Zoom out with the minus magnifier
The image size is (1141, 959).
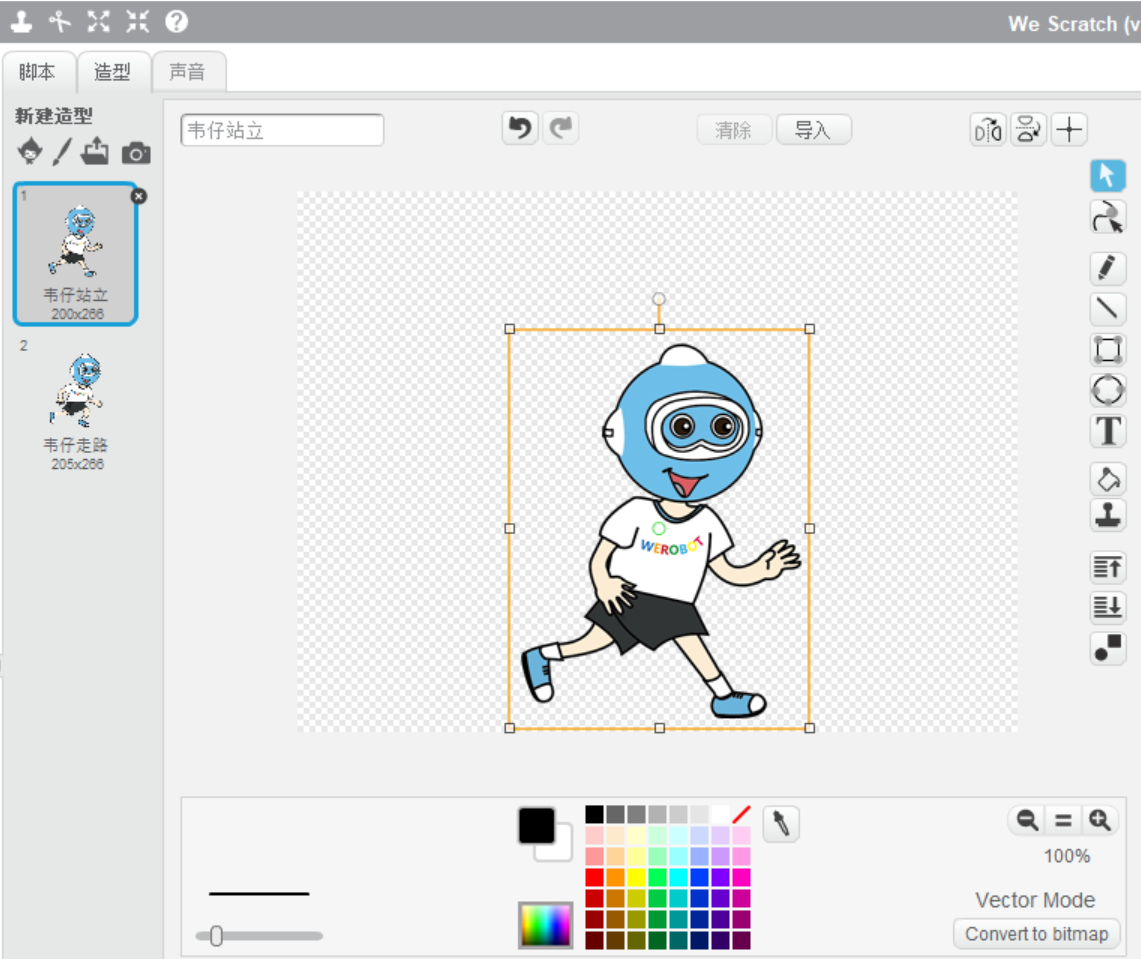click(1027, 820)
